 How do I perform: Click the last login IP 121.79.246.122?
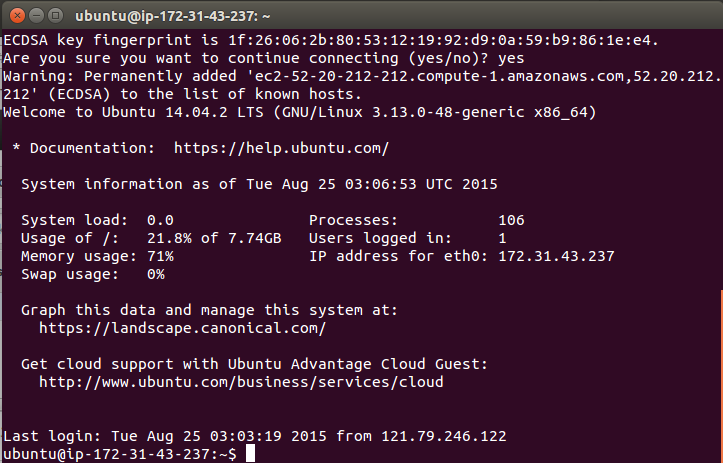[x=444, y=436]
